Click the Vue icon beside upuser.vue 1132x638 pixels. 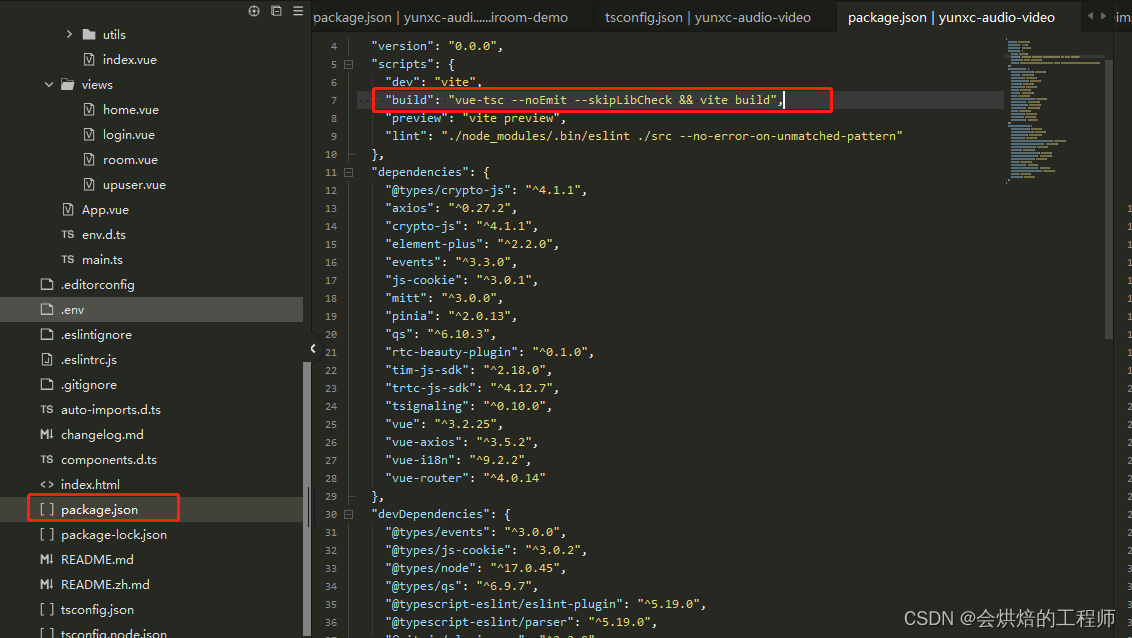[x=89, y=184]
